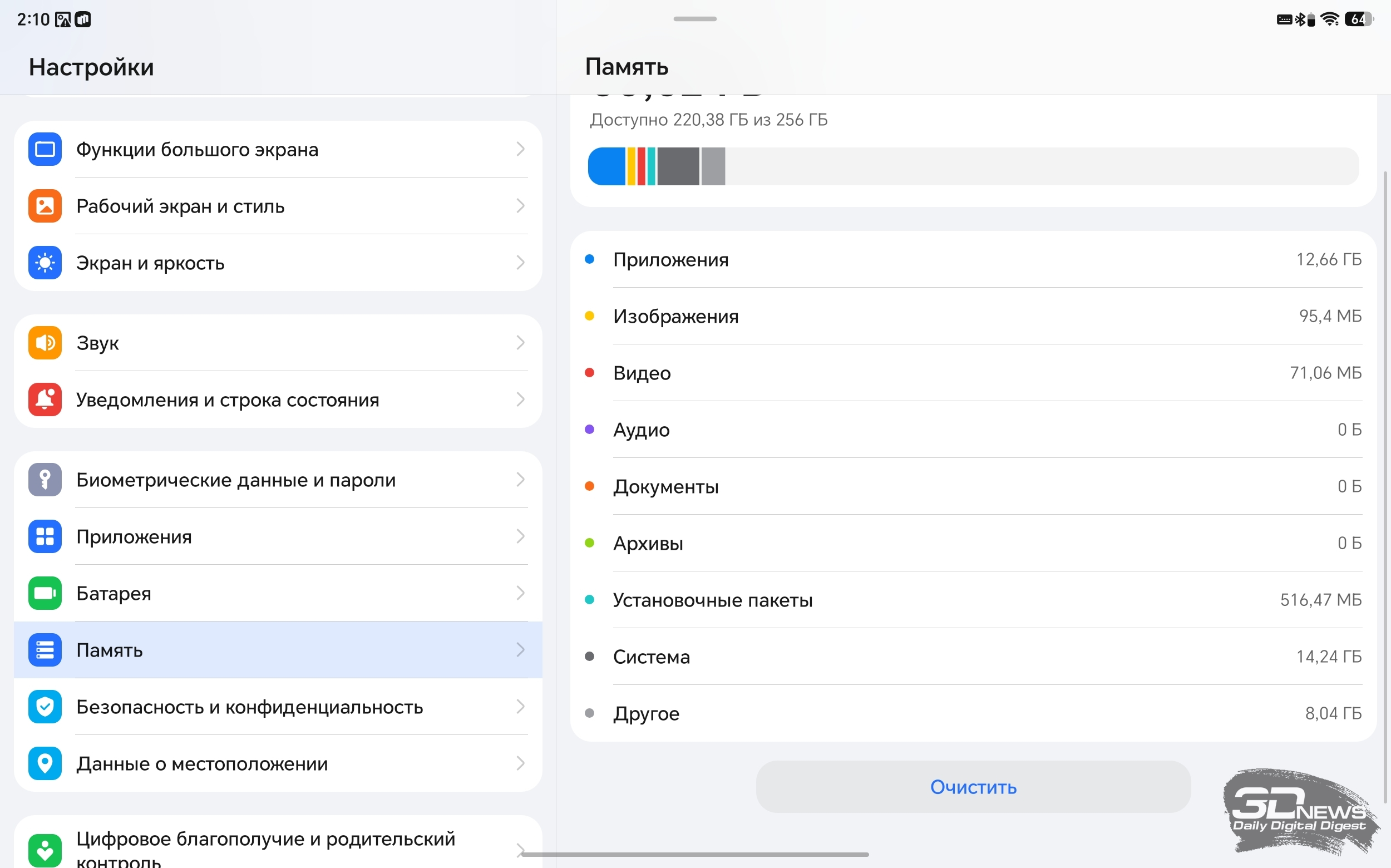
Task: Tap the Настройки header title
Action: tap(91, 67)
